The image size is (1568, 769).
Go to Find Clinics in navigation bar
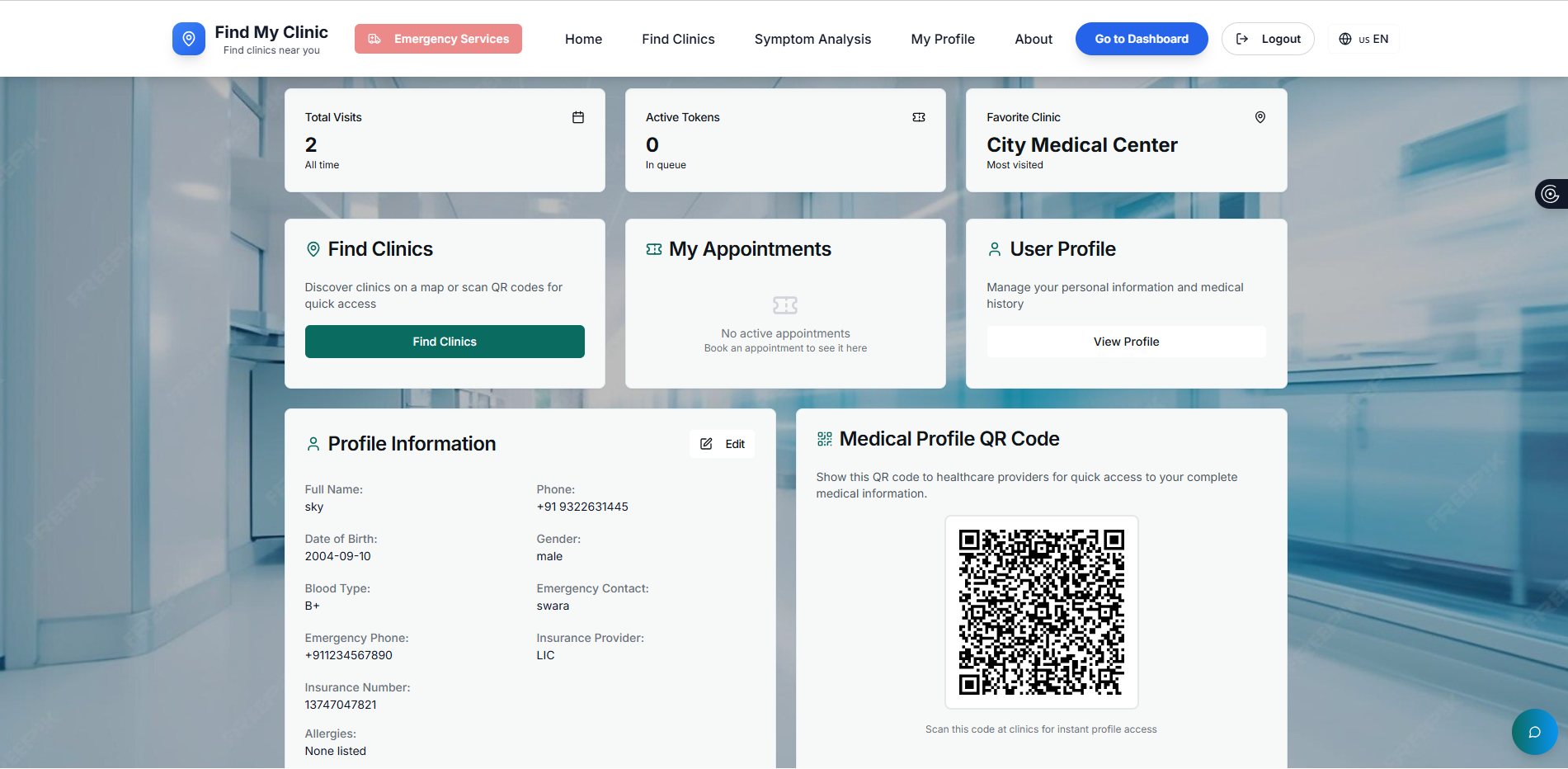coord(678,39)
